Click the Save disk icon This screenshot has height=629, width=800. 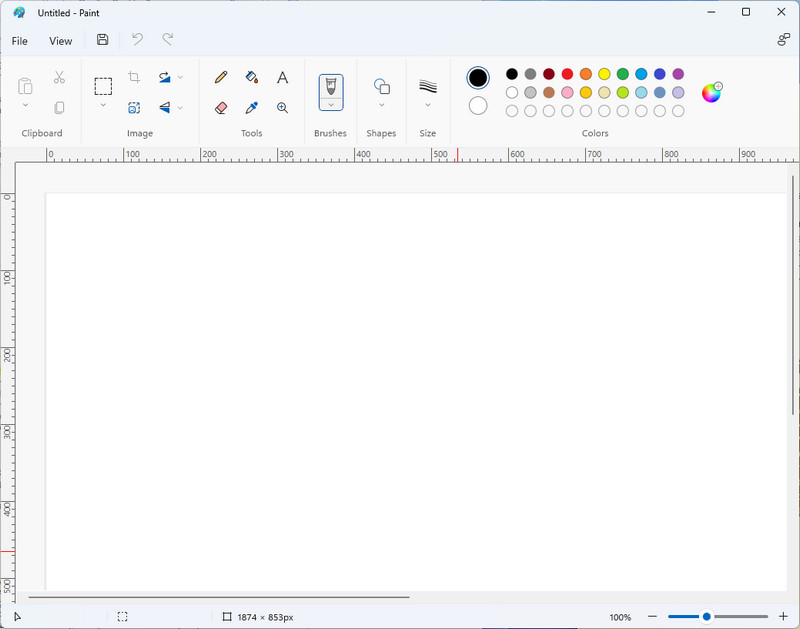coord(102,40)
